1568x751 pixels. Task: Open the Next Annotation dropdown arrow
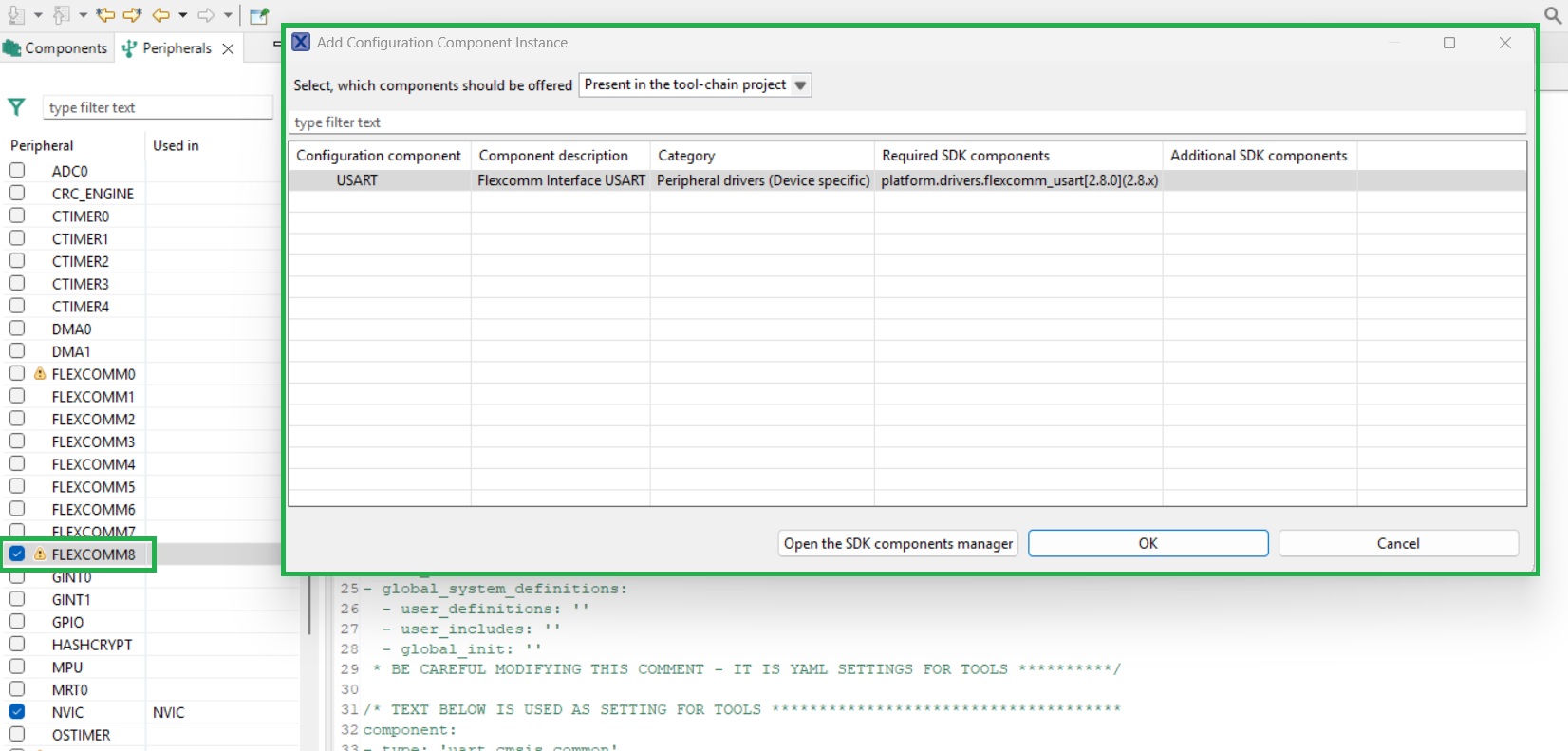click(x=38, y=15)
